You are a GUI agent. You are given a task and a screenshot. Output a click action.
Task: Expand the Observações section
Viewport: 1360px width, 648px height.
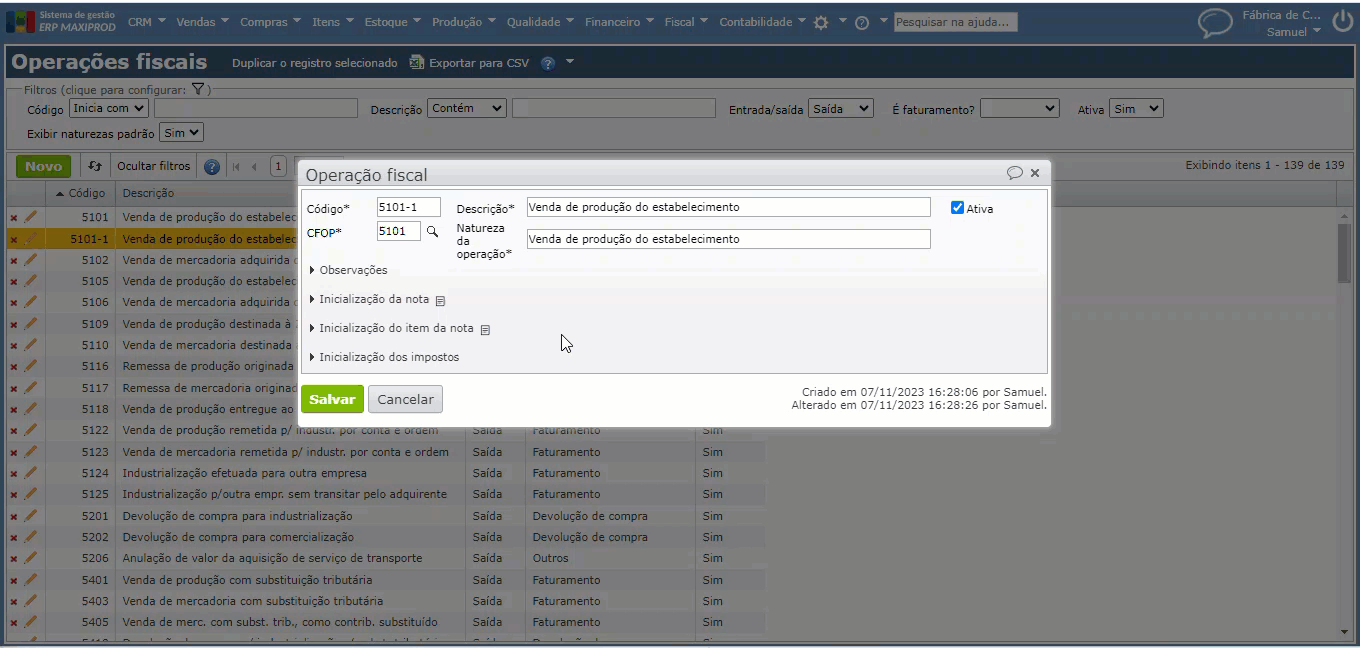click(349, 270)
